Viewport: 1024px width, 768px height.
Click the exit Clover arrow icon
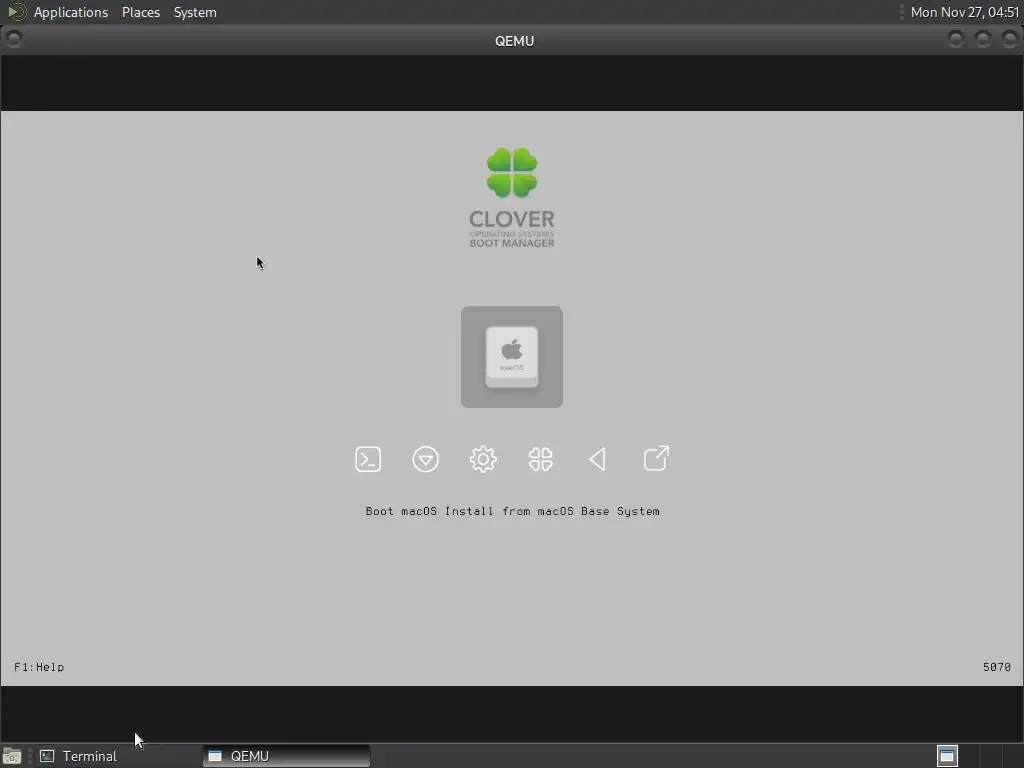[x=656, y=458]
